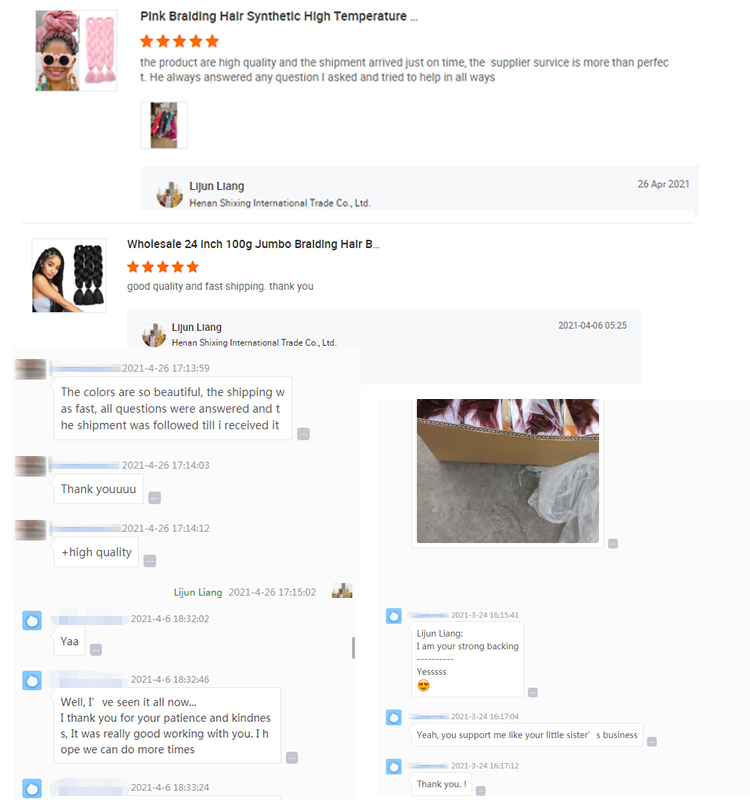Open the black jumbo braiding hair thumbnail
The height and width of the screenshot is (800, 750).
[69, 276]
